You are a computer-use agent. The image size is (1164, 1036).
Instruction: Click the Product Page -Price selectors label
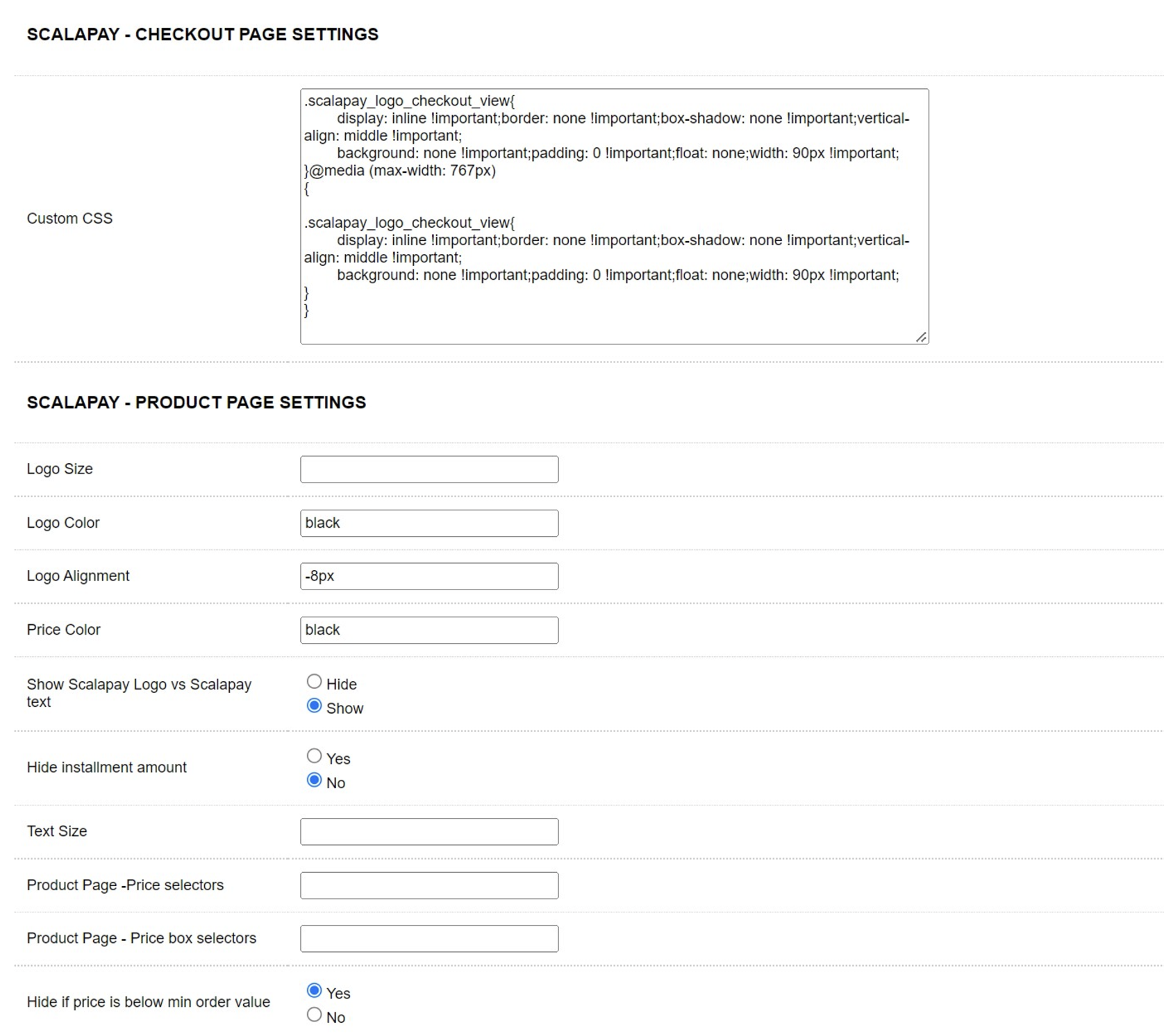click(125, 885)
